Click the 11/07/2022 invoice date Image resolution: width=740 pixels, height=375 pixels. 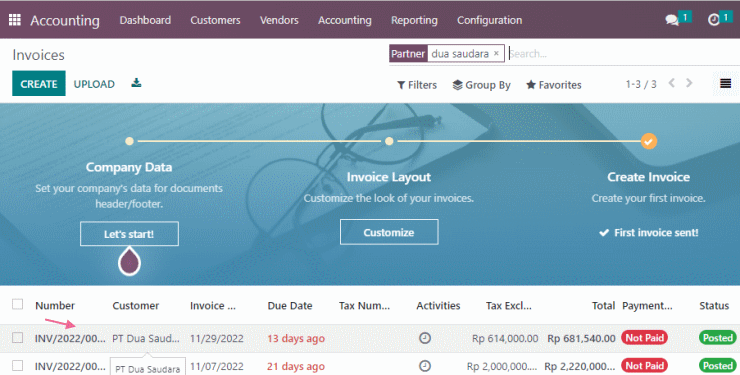[217, 366]
